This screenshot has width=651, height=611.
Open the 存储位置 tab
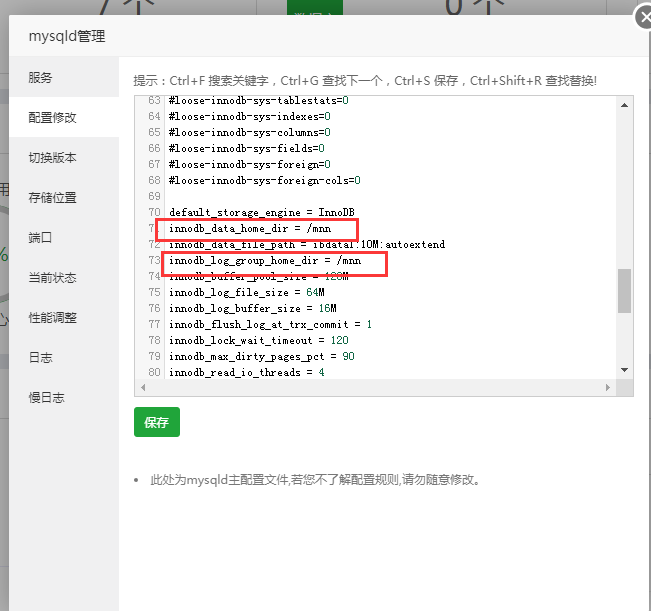(64, 198)
